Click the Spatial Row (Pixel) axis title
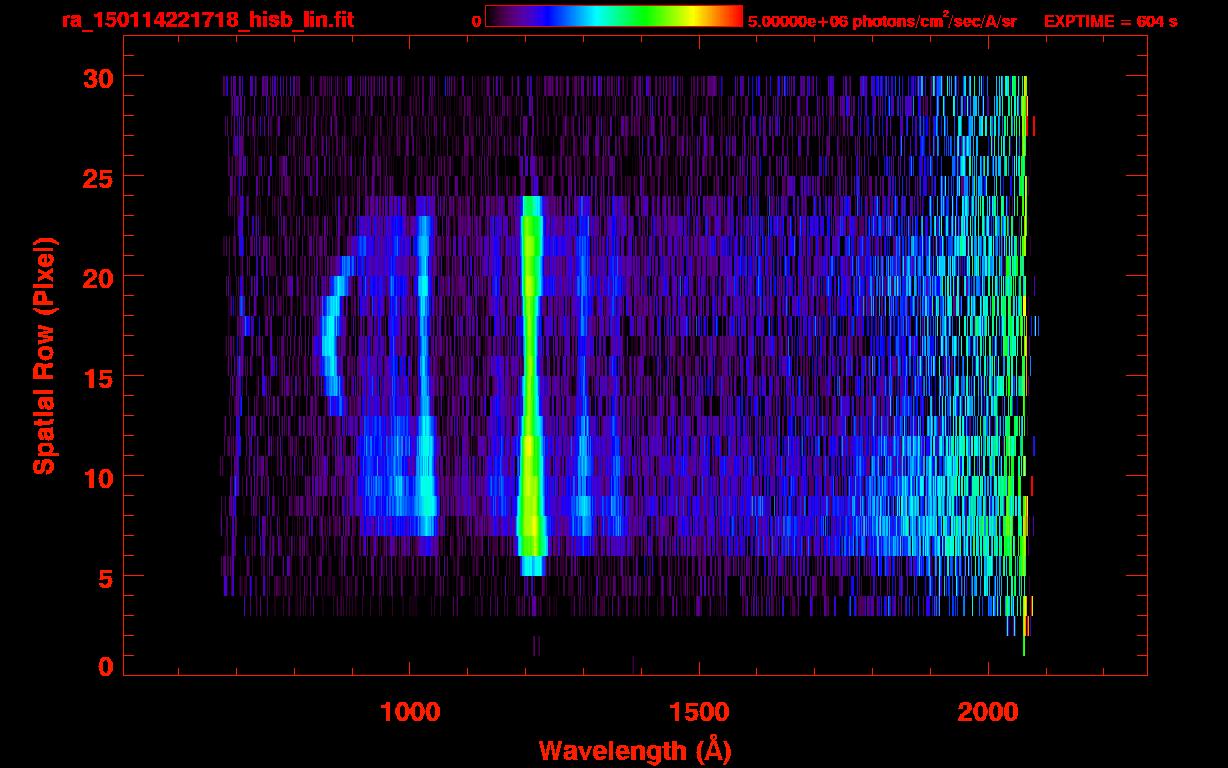Screen dimensions: 1228x768 pos(44,355)
